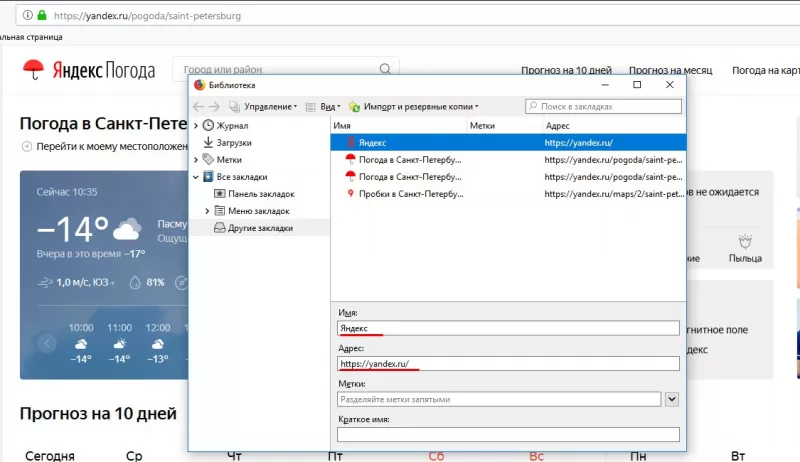This screenshot has height=462, width=800.
Task: Click the 10:00 hourly forecast entry
Action: 81,343
